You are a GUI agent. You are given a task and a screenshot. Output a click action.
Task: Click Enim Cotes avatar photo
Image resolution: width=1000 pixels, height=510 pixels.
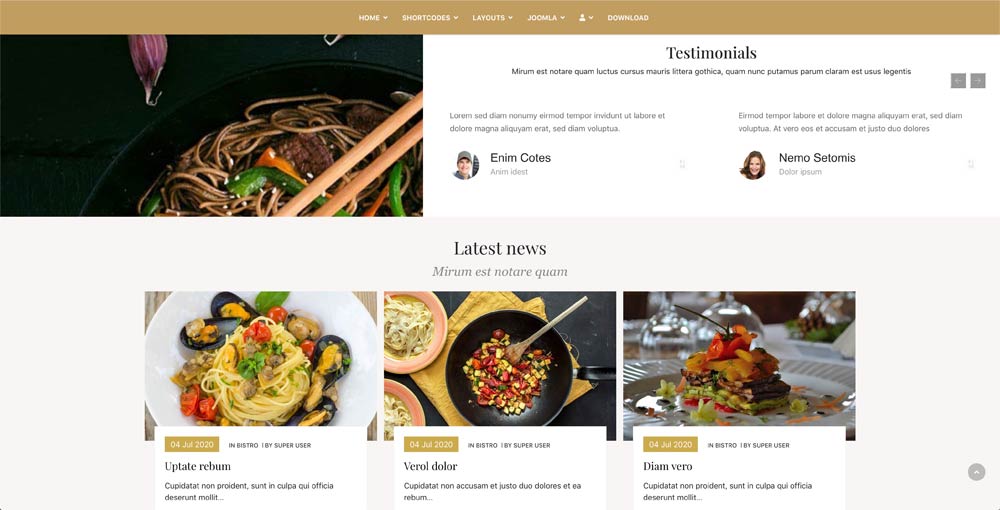(x=466, y=165)
